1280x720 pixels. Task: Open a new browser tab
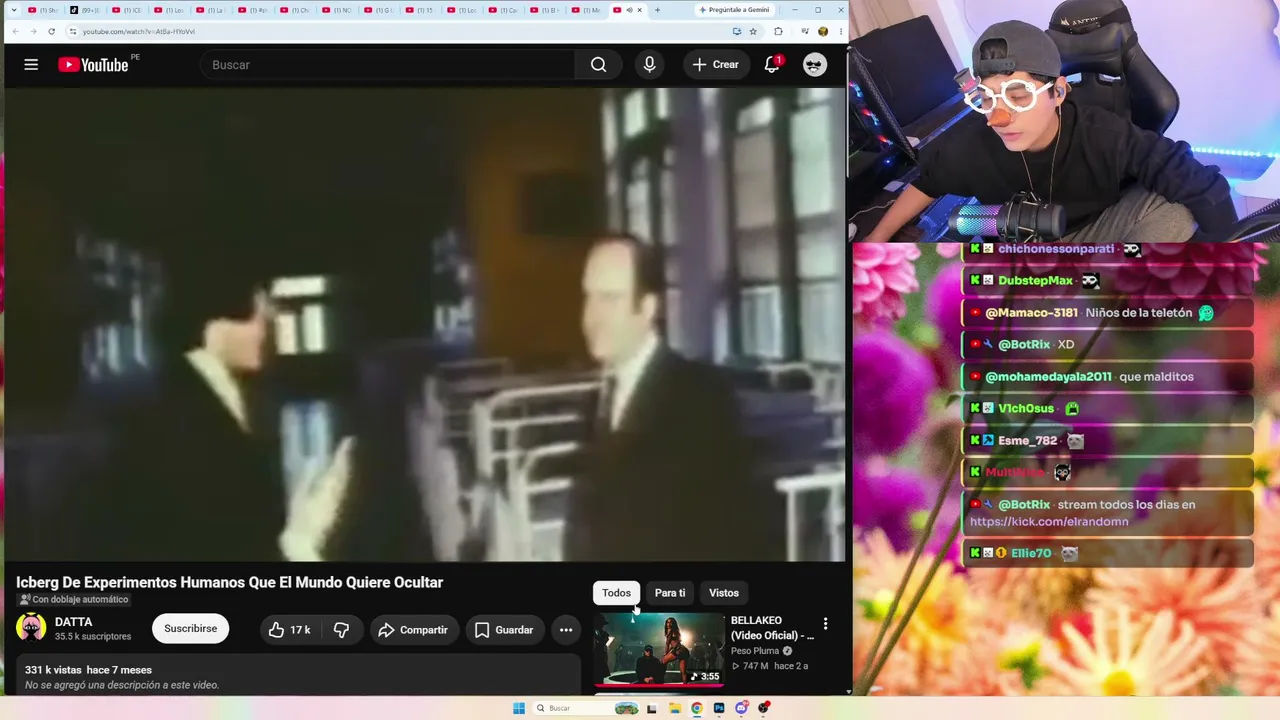[x=657, y=10]
